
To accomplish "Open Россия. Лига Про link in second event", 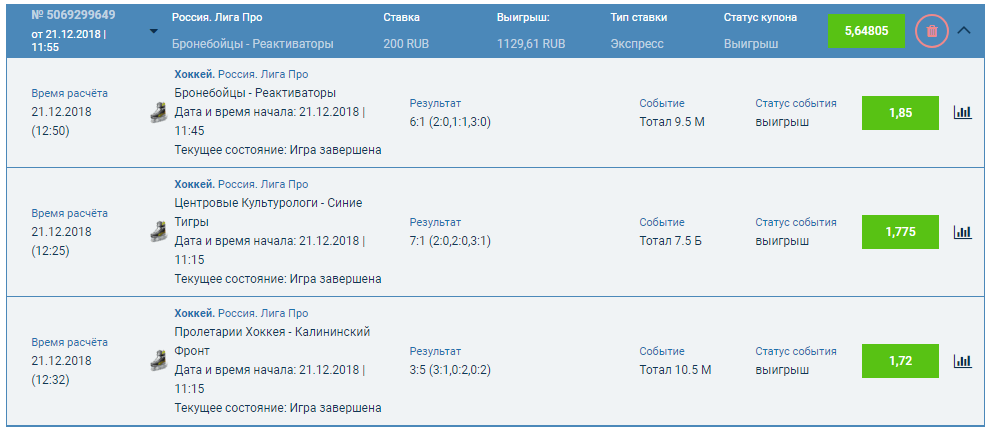I will pos(263,185).
